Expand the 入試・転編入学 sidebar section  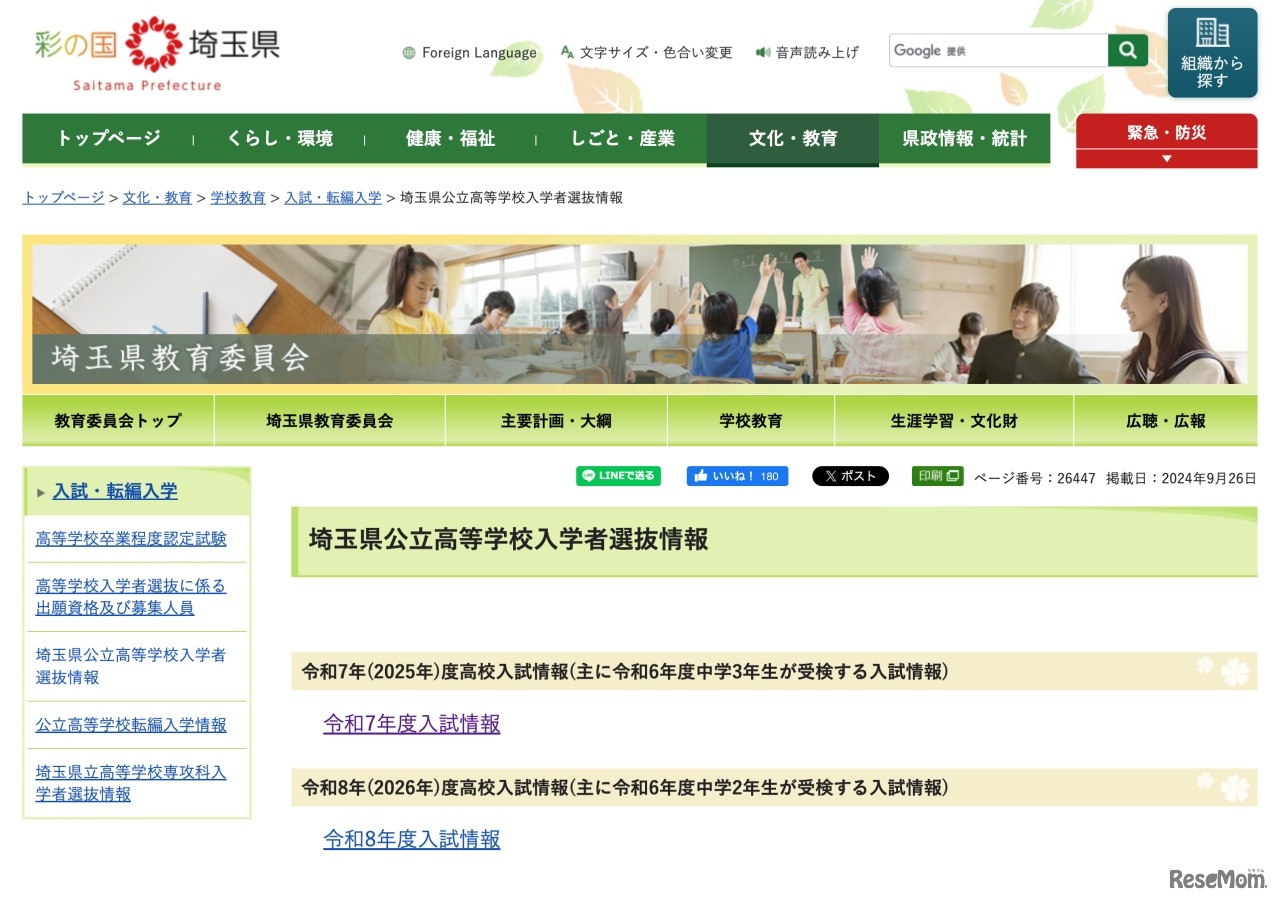(x=114, y=492)
